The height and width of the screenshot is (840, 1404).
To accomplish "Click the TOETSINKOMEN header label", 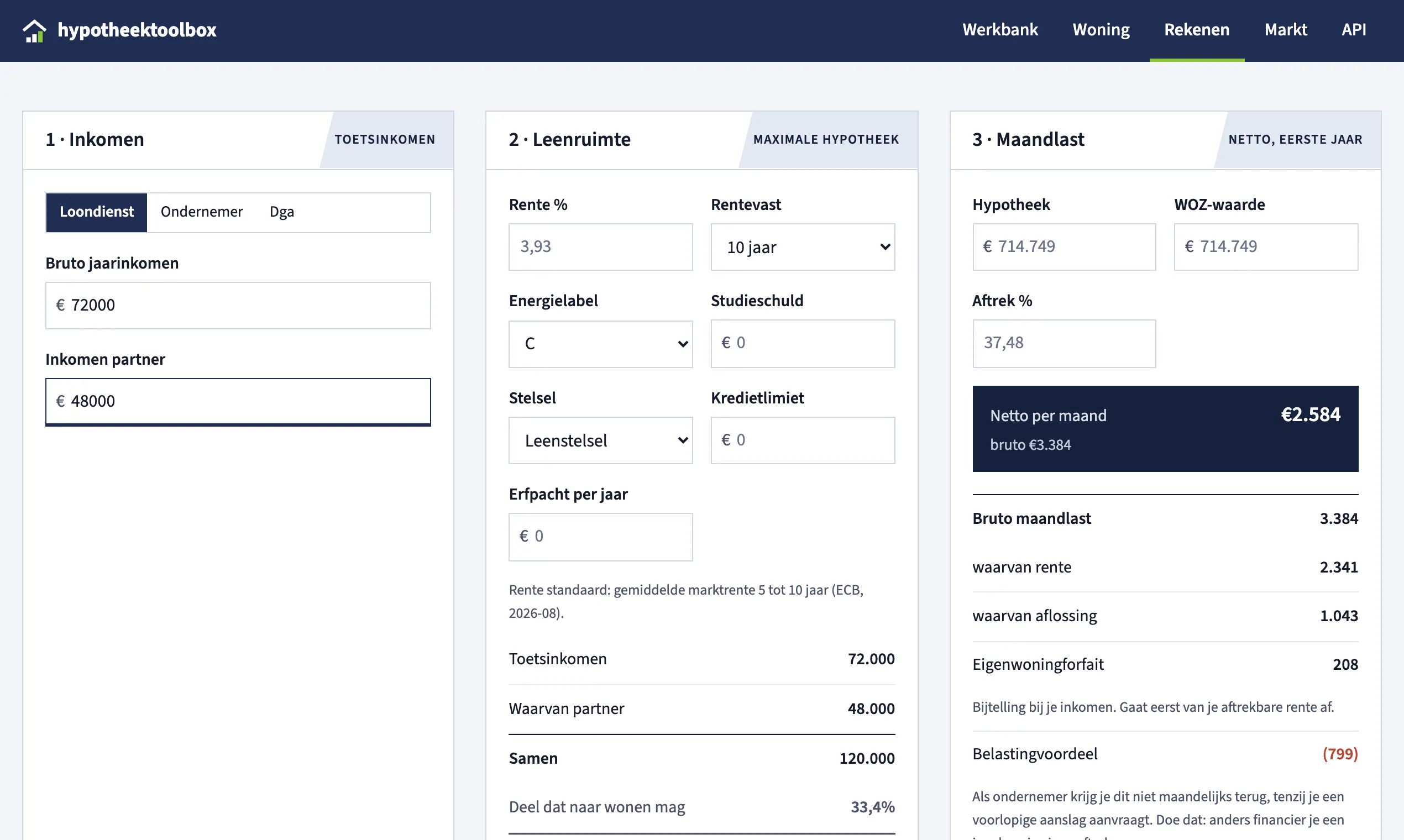I will click(384, 139).
